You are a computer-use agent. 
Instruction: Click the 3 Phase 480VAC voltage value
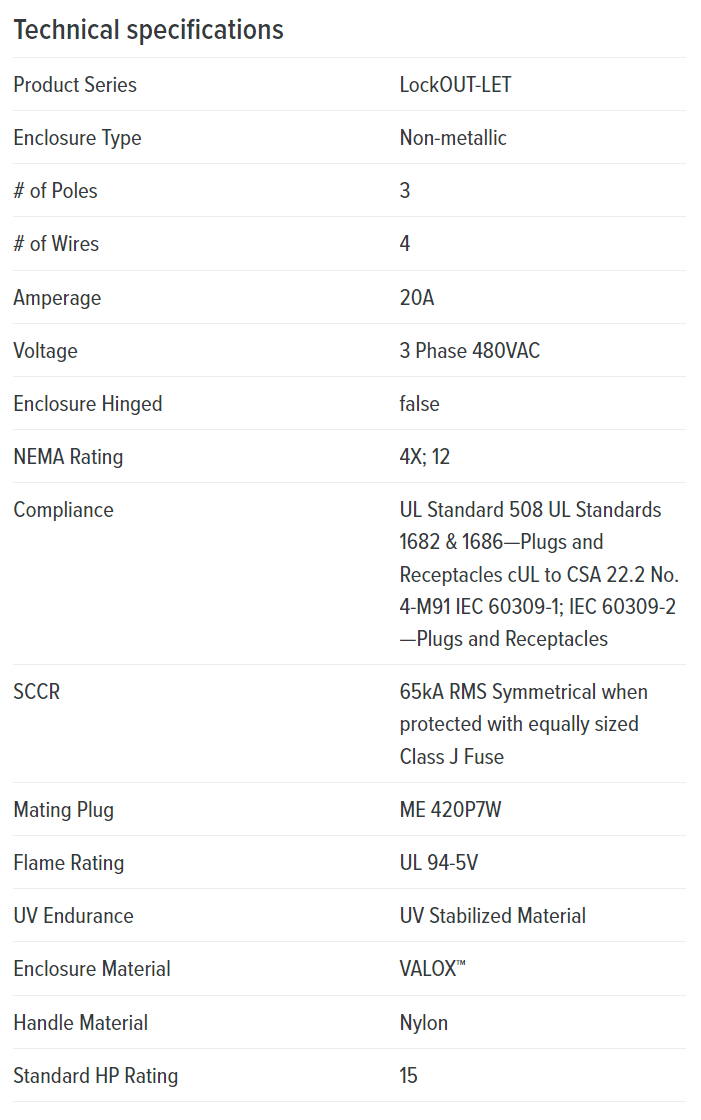click(x=469, y=351)
